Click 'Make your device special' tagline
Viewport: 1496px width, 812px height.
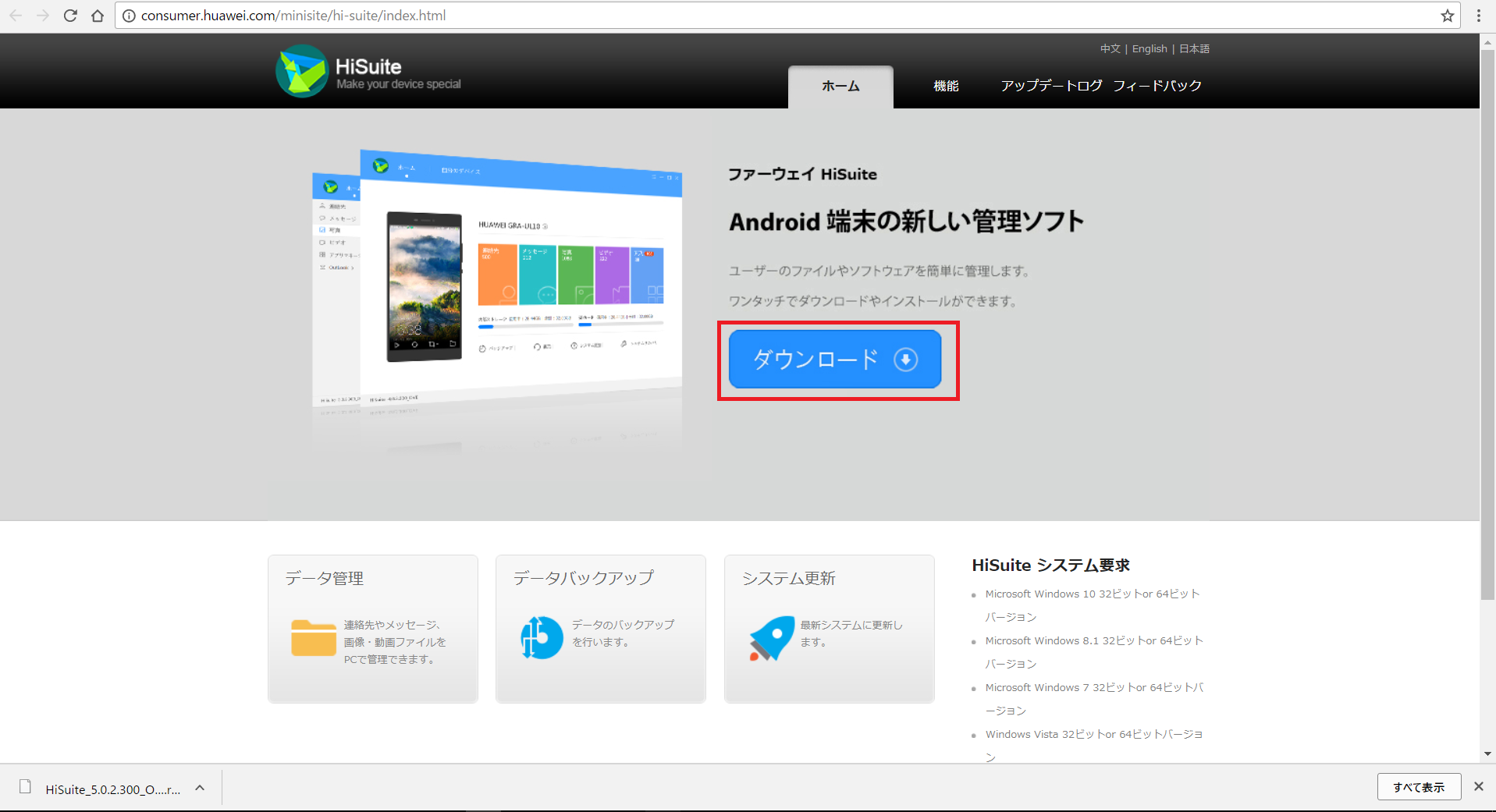tap(399, 84)
